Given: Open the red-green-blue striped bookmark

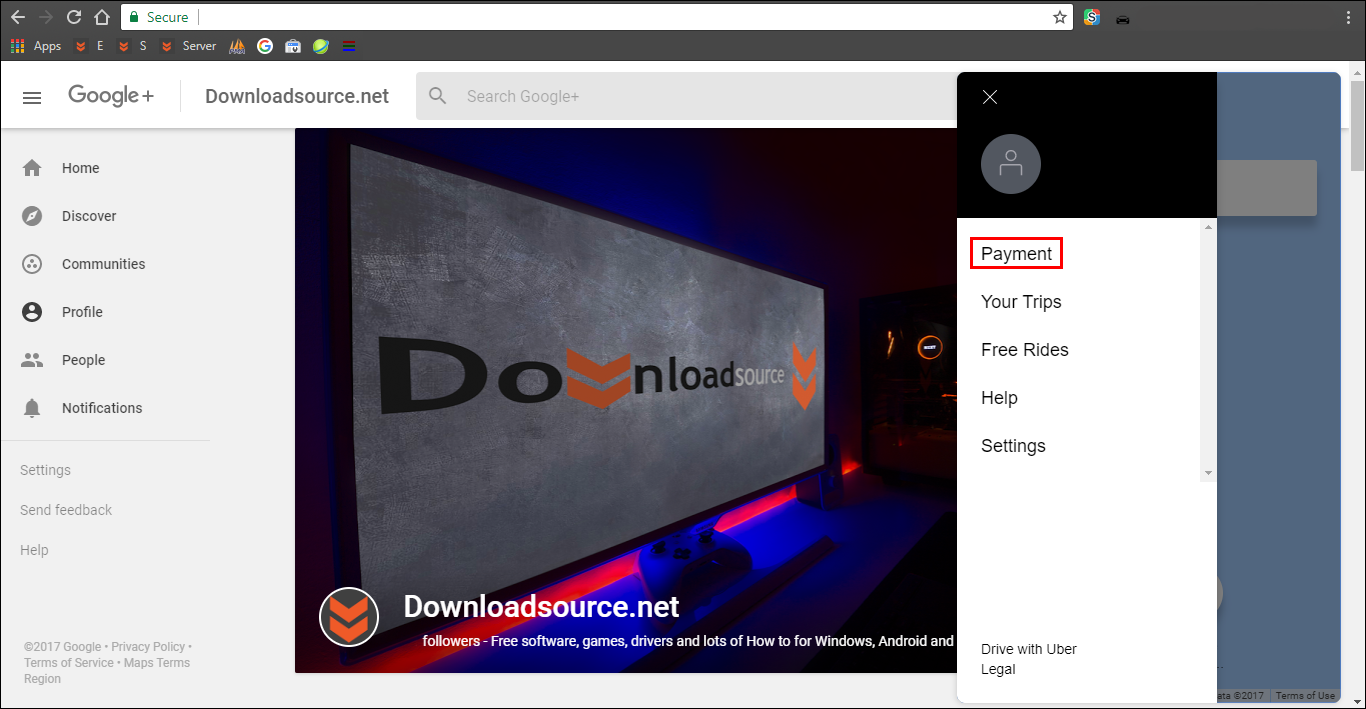Looking at the screenshot, I should pos(349,46).
